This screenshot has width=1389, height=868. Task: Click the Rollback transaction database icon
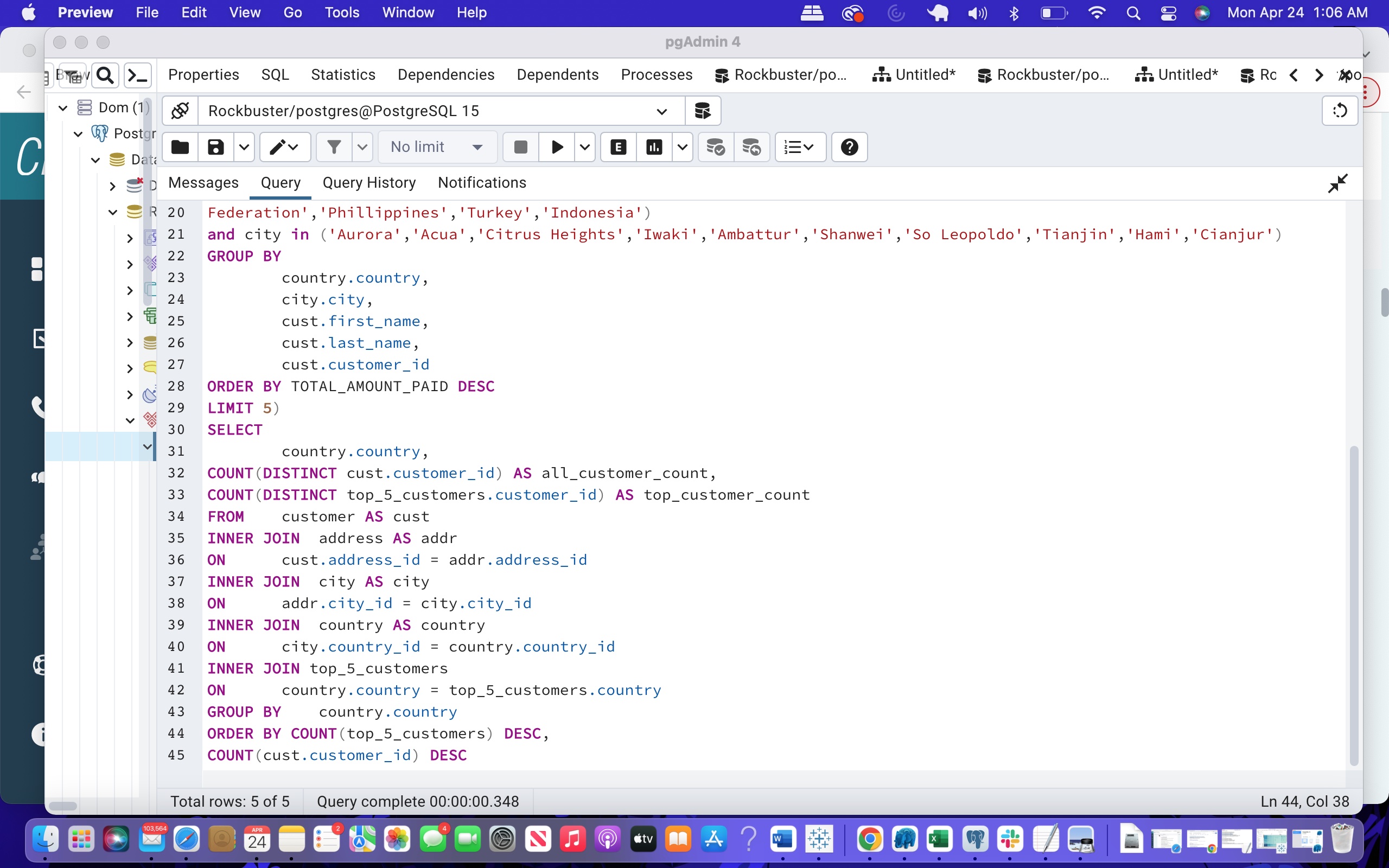751,147
